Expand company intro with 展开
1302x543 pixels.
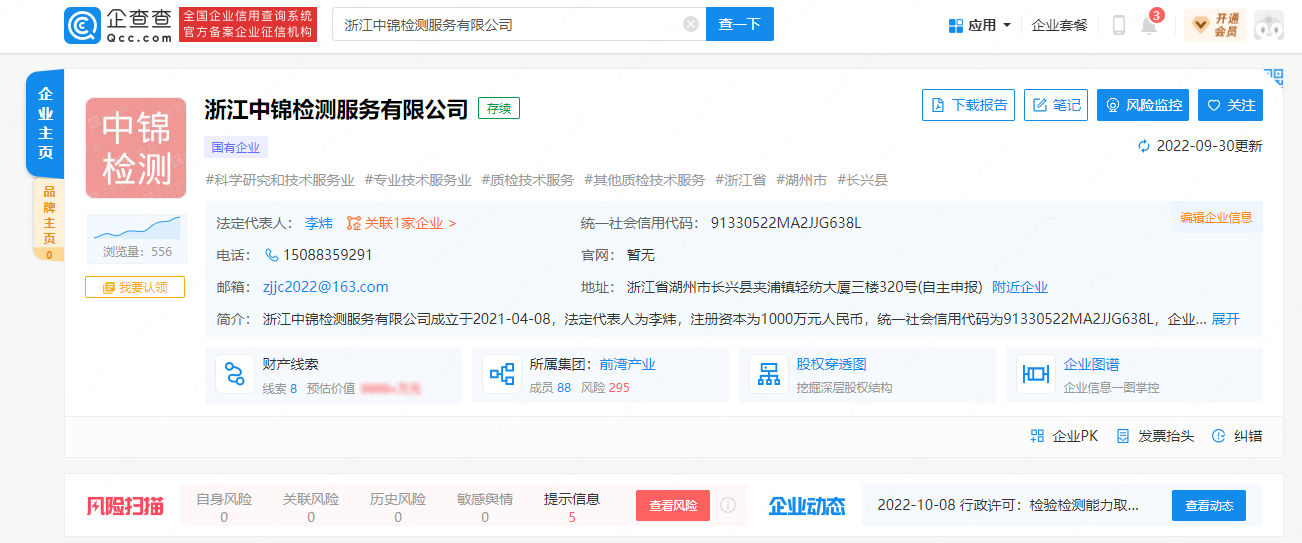click(1226, 319)
